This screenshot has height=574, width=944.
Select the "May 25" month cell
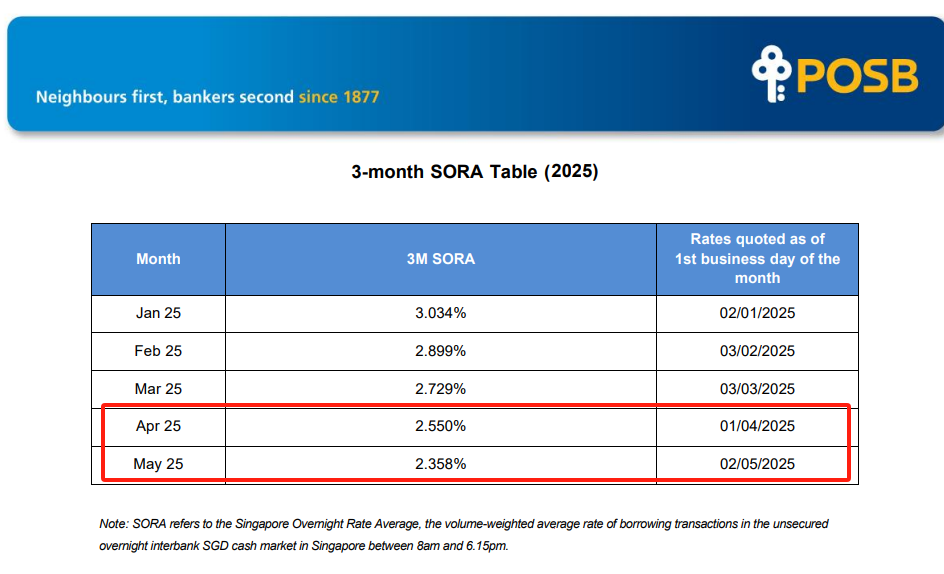click(158, 464)
